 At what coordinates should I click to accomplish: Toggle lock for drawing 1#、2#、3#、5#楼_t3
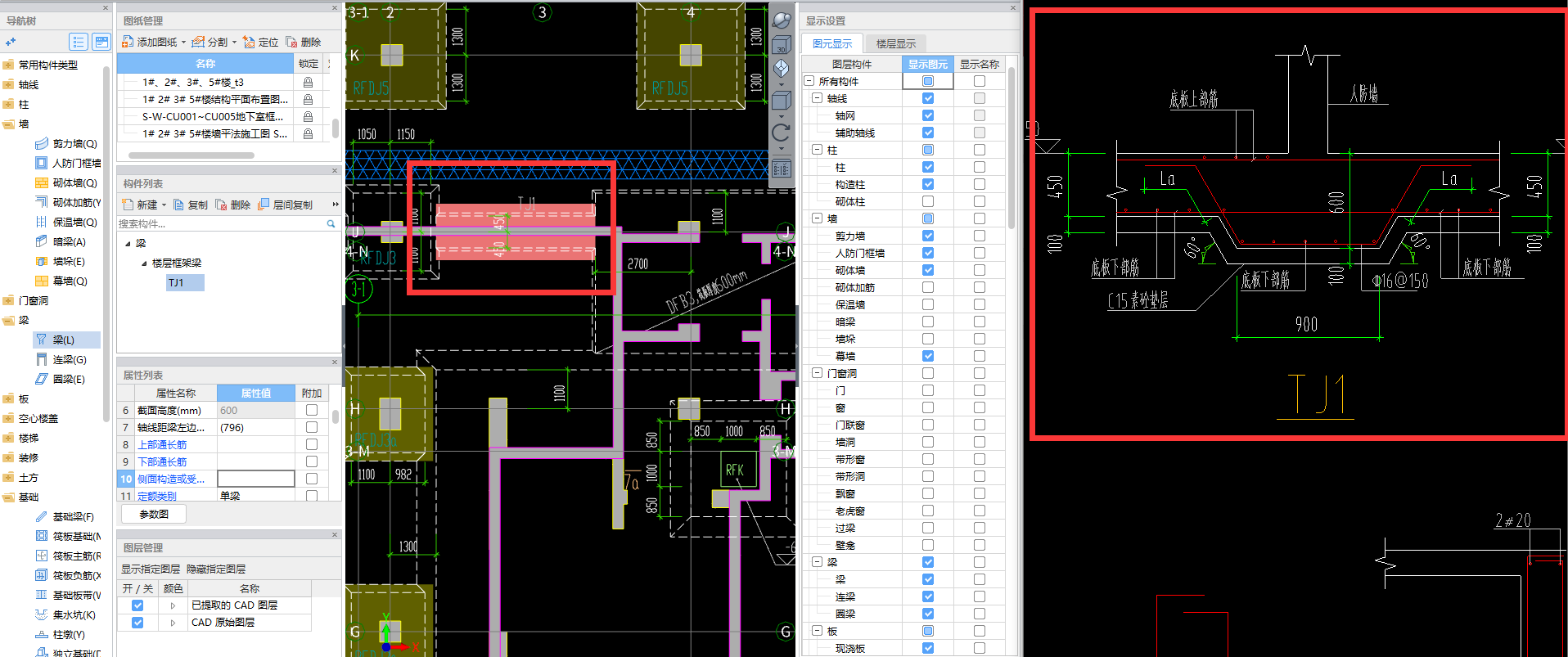308,82
